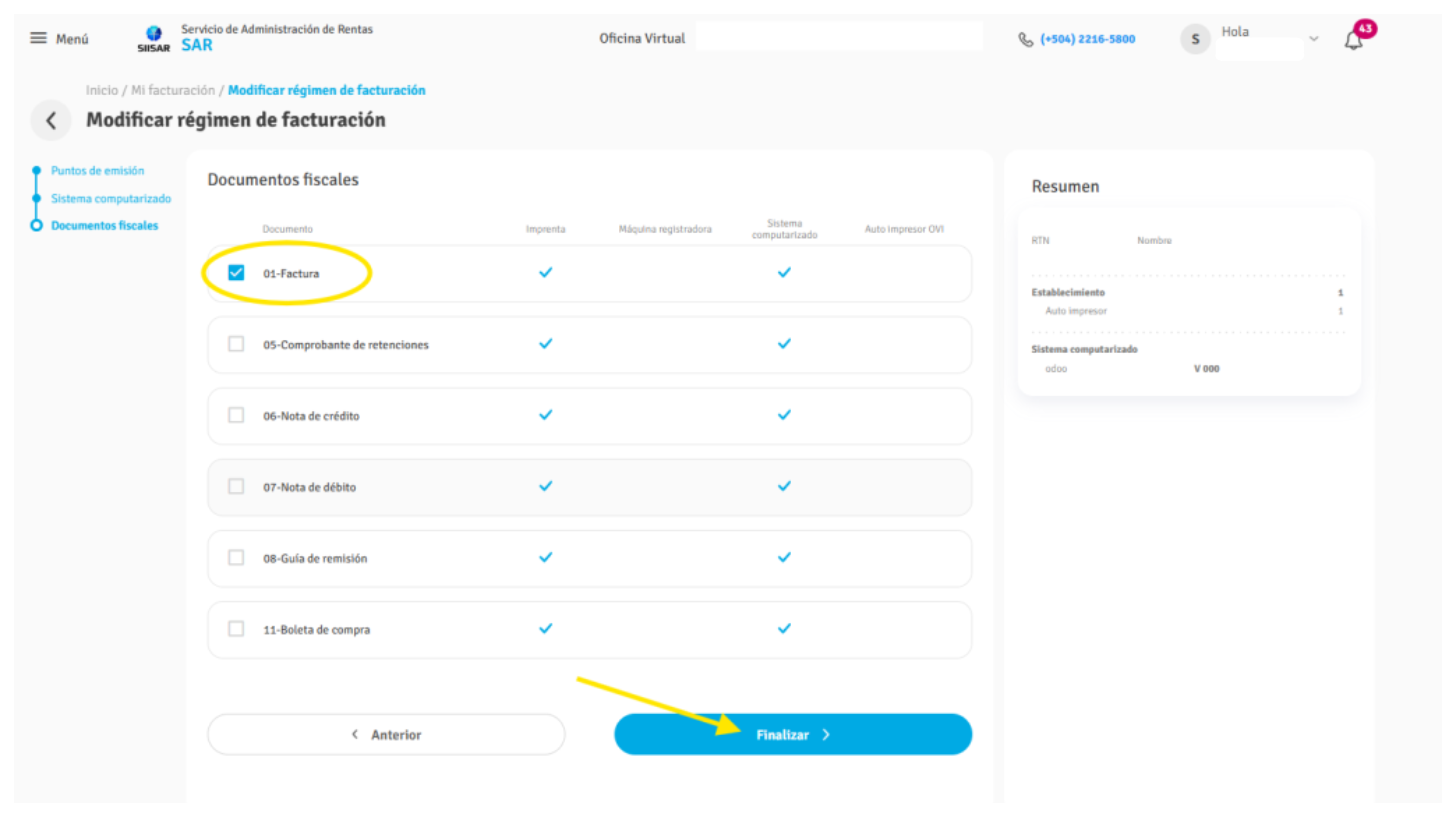Image resolution: width=1456 pixels, height=817 pixels.
Task: Click Imprenta checkmark for 01-Factura
Action: (545, 272)
